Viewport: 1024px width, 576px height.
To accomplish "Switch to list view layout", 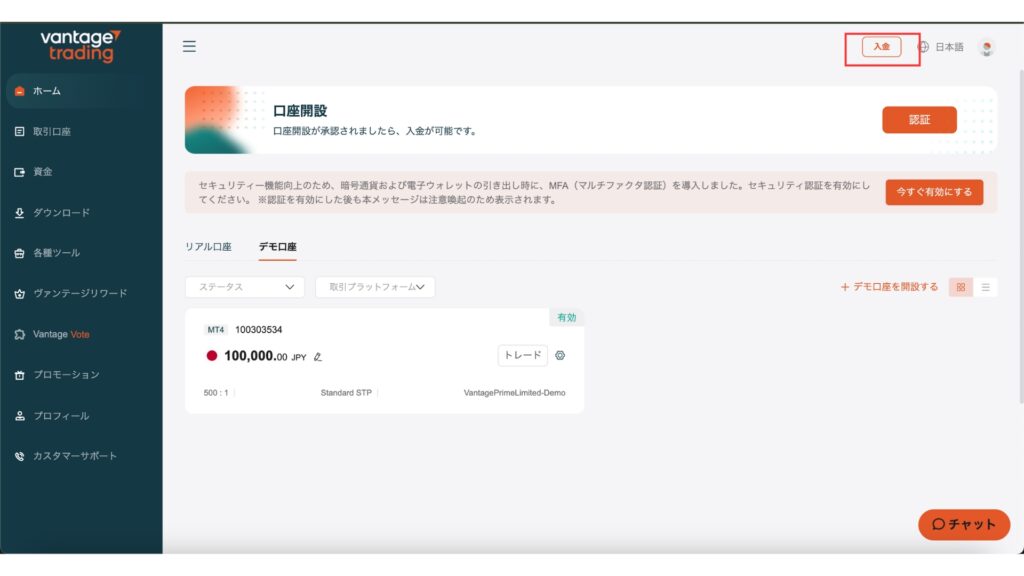I will point(986,287).
